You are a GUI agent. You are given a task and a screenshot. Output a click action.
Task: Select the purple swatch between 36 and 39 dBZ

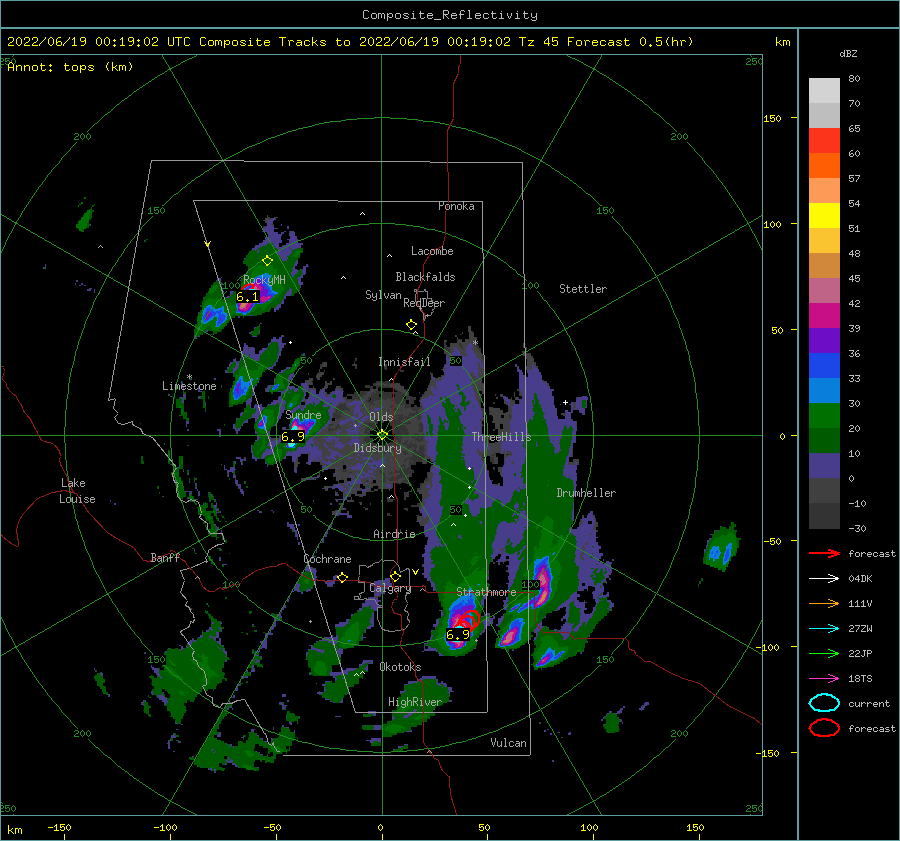point(824,341)
